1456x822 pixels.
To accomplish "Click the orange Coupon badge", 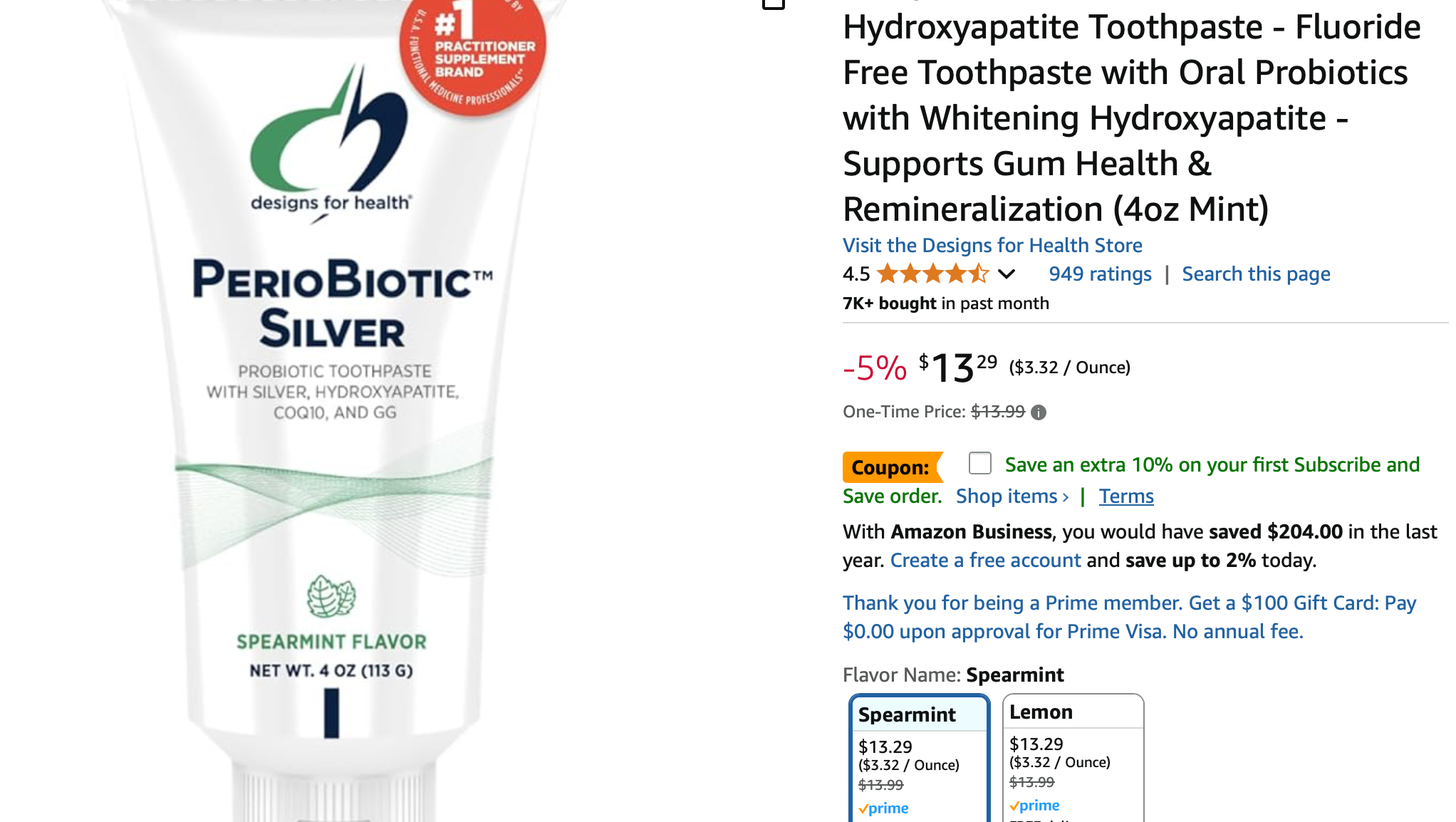I will [x=893, y=467].
